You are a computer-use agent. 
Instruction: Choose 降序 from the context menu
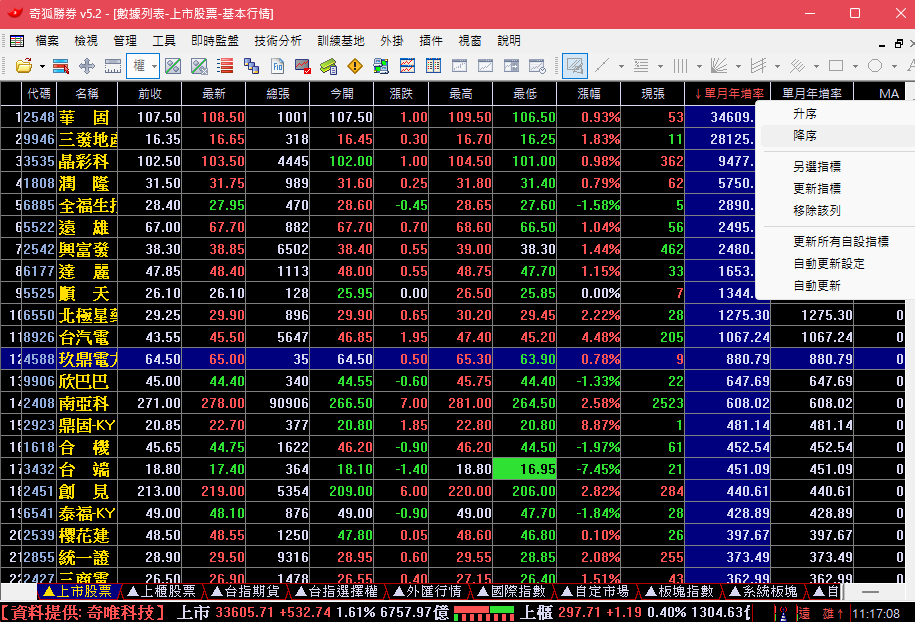[805, 135]
